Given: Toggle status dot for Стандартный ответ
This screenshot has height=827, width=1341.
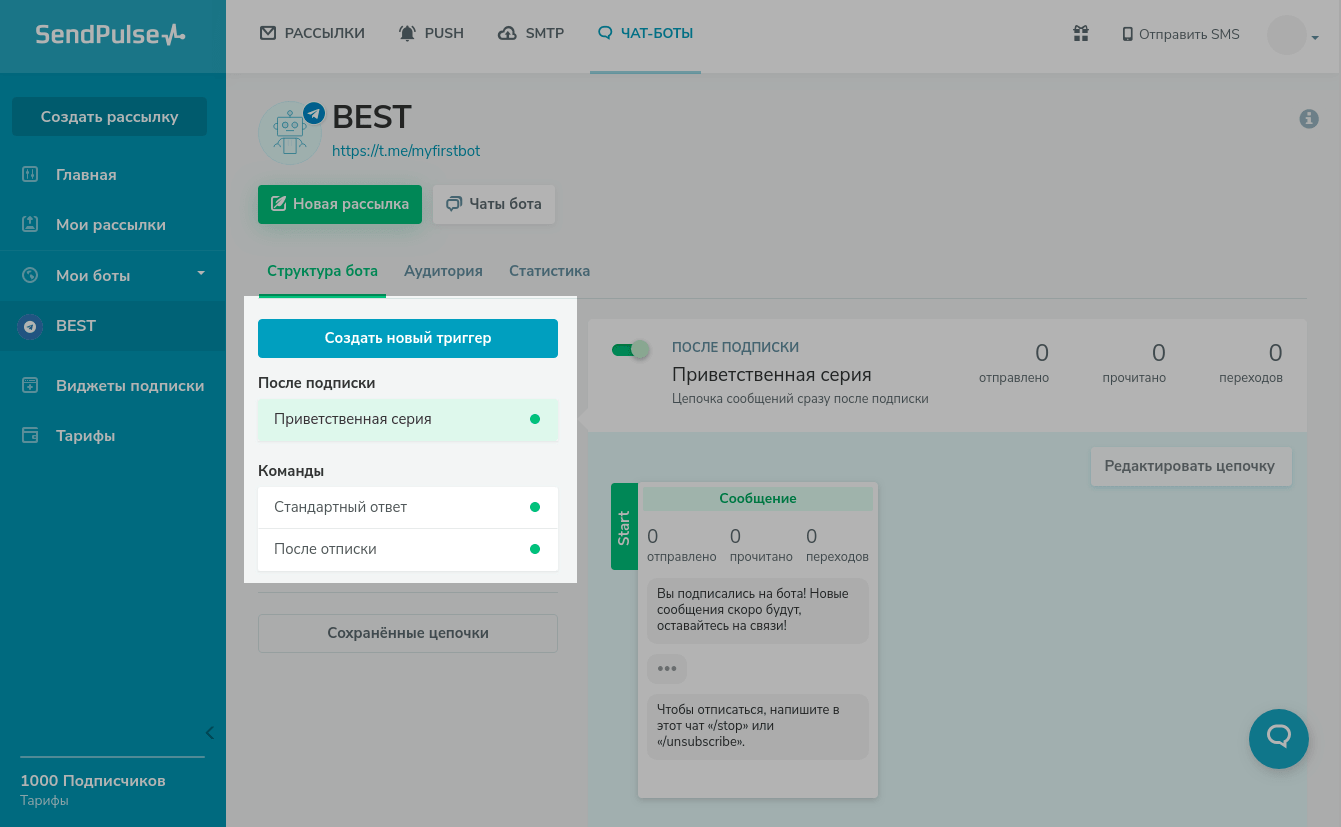Looking at the screenshot, I should (535, 507).
